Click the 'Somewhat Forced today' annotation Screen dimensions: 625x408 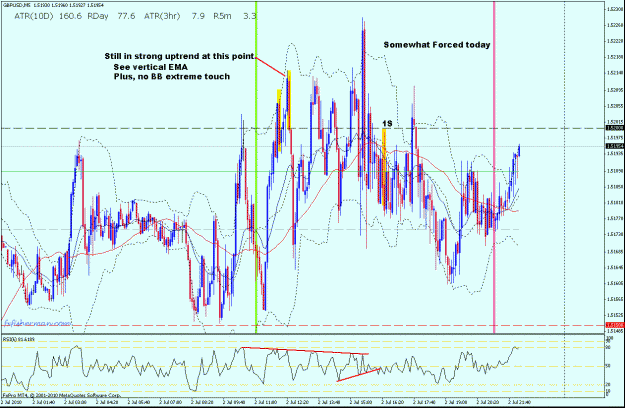[437, 45]
